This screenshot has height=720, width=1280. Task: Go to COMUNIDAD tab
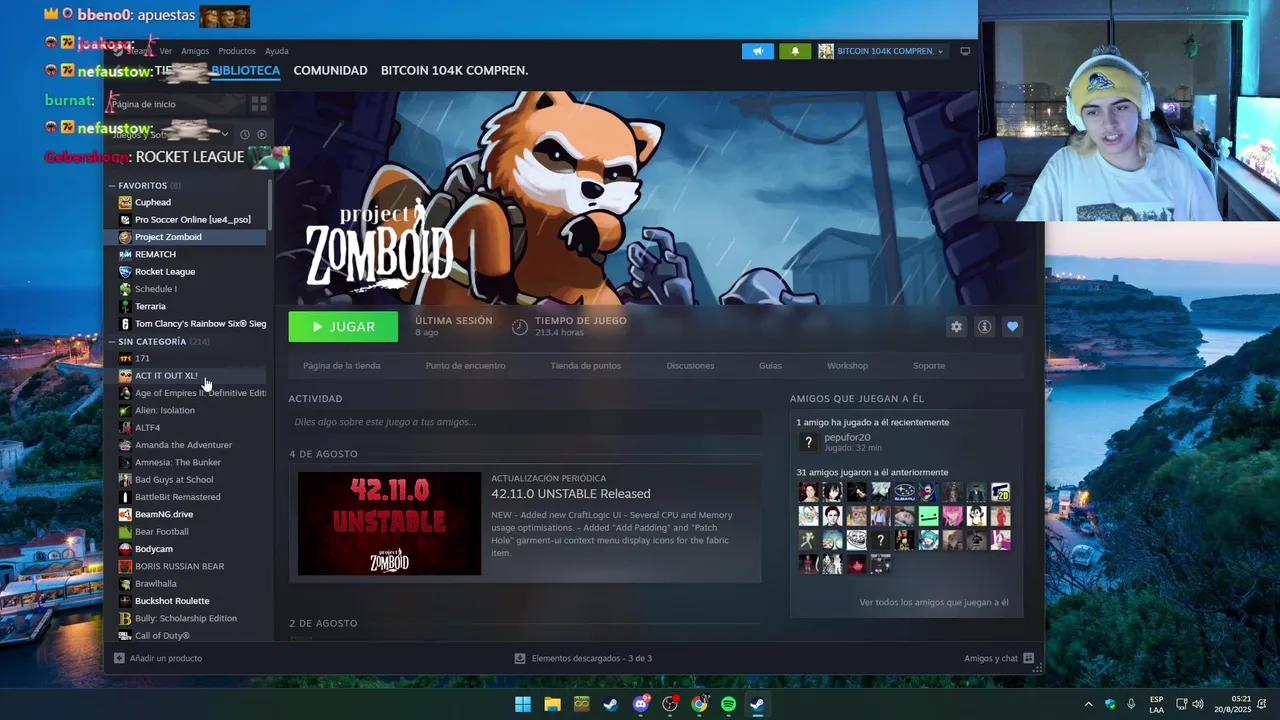pos(330,71)
